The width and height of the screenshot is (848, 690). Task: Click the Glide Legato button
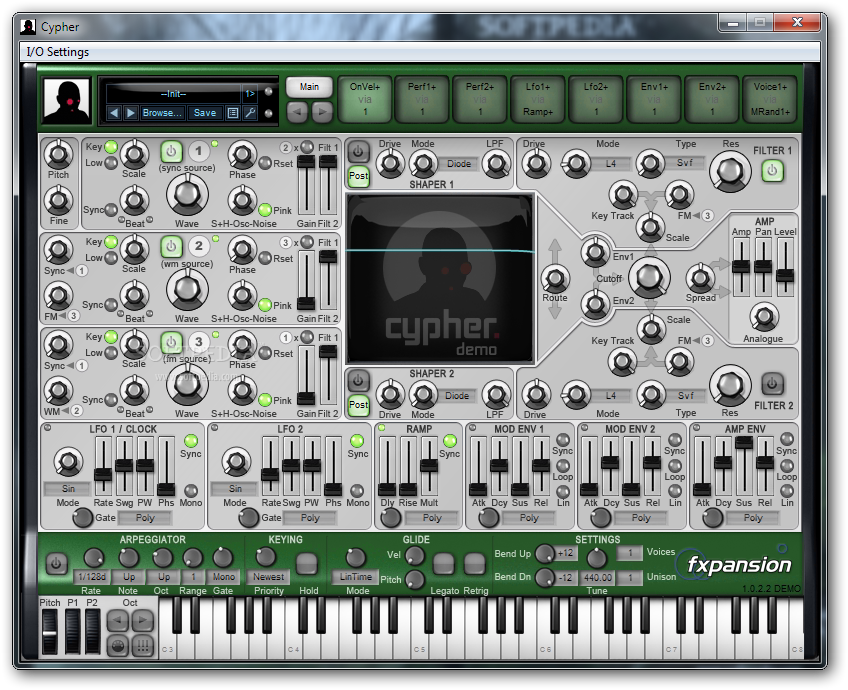click(x=443, y=564)
